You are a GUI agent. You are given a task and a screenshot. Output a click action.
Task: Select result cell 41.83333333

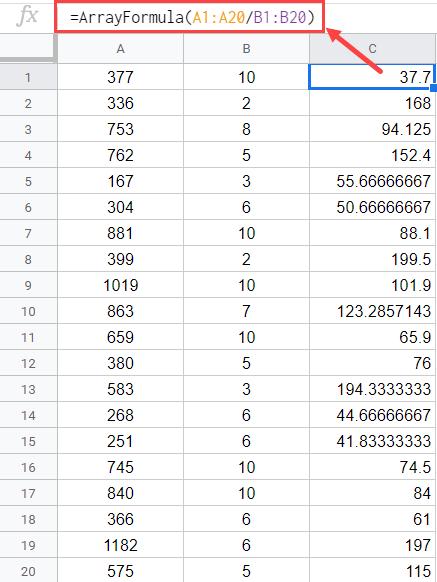point(372,441)
